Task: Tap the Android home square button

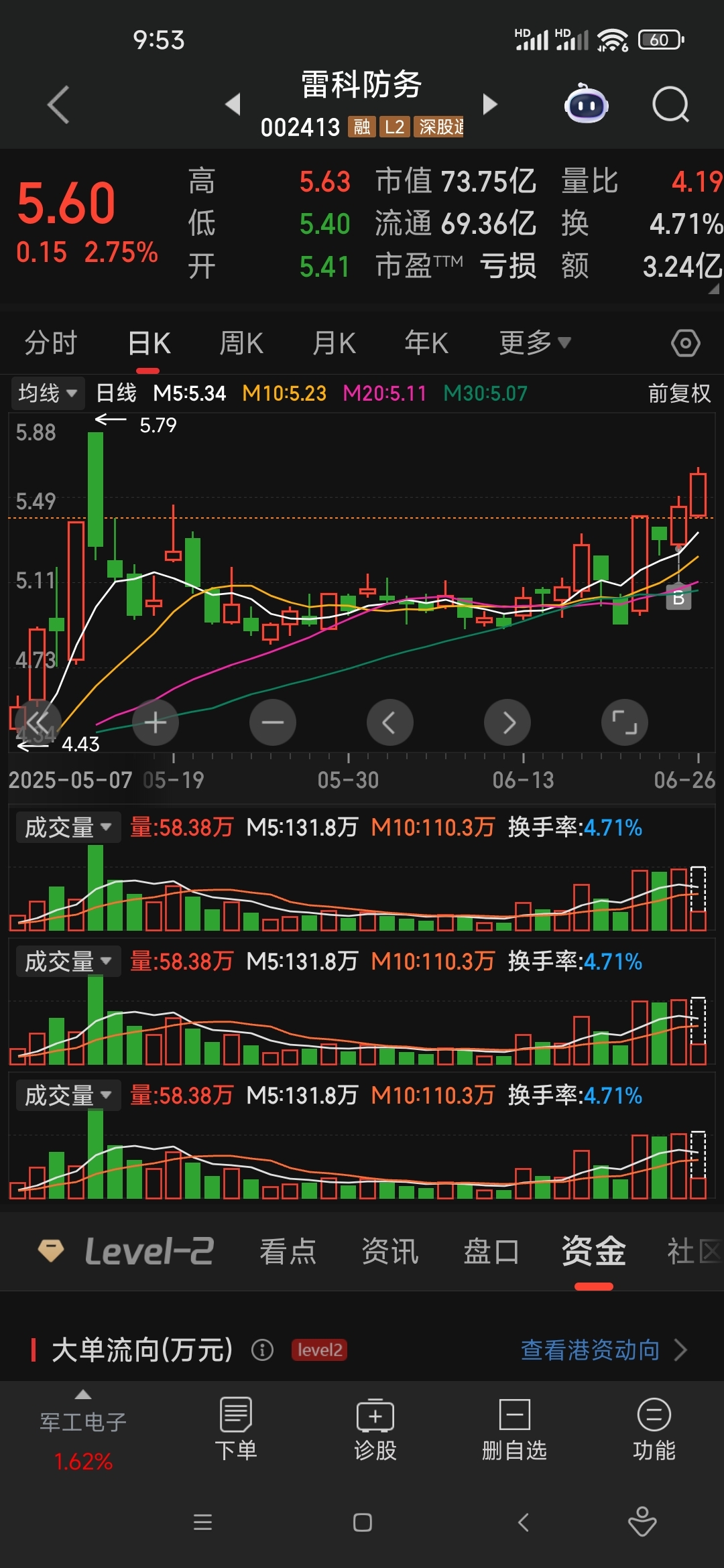Action: coord(363,1522)
